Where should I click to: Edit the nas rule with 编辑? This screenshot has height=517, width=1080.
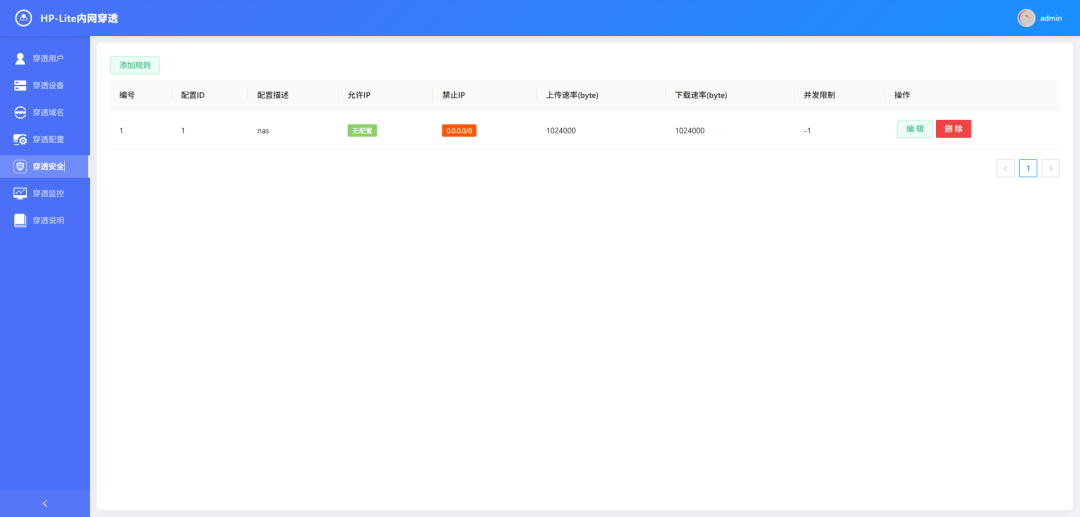(x=915, y=129)
